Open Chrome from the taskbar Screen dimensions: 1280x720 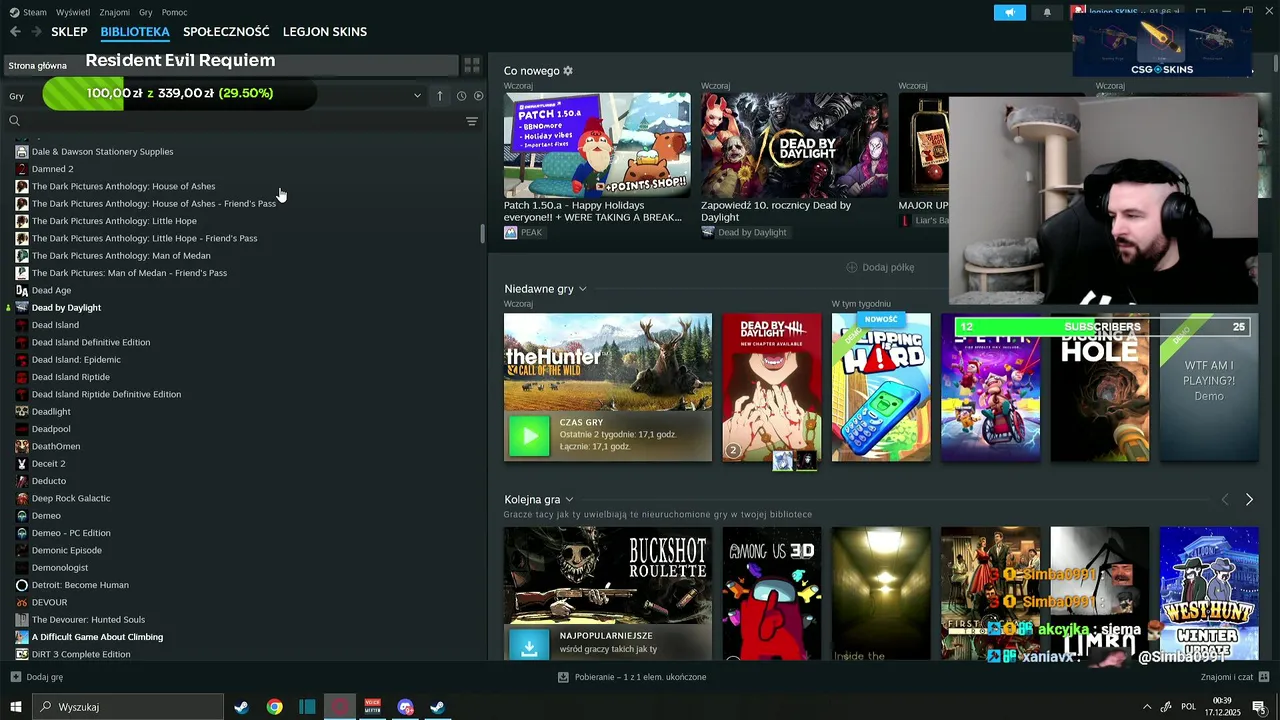[274, 707]
